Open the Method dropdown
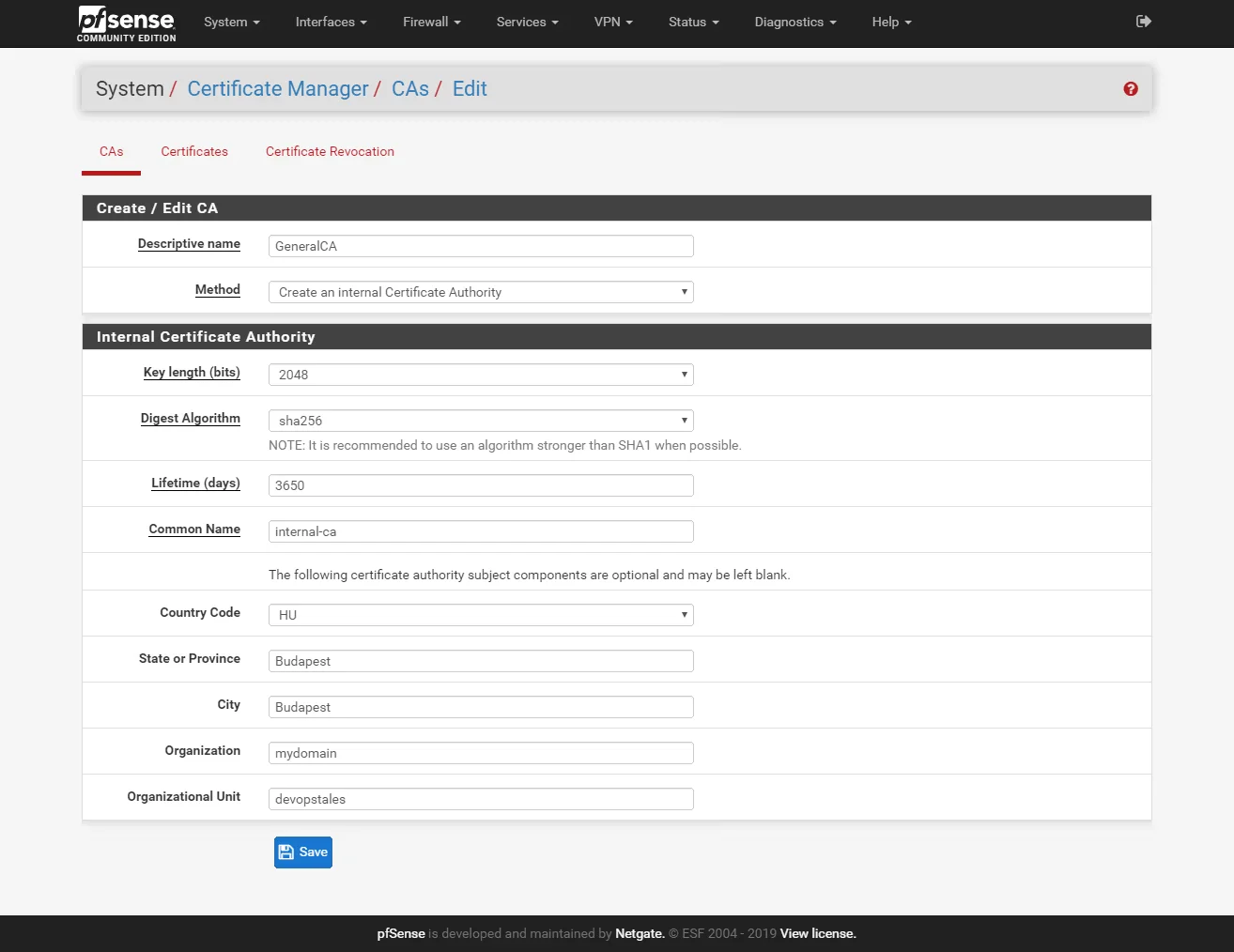Screen dimensions: 1234x952 pos(480,292)
